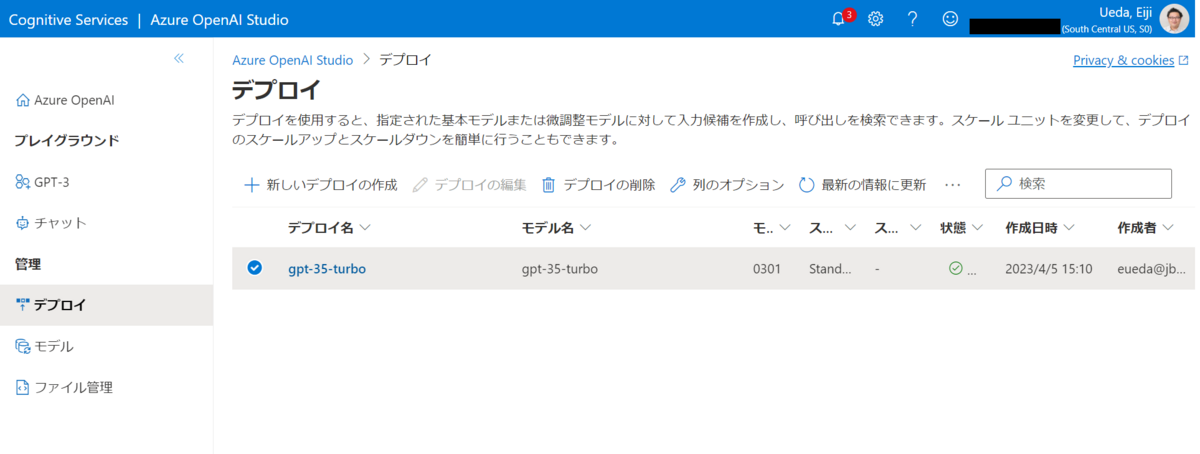Click the refresh icon for 最新の情報に更新
Screen dimensions: 1200x454
click(x=806, y=185)
